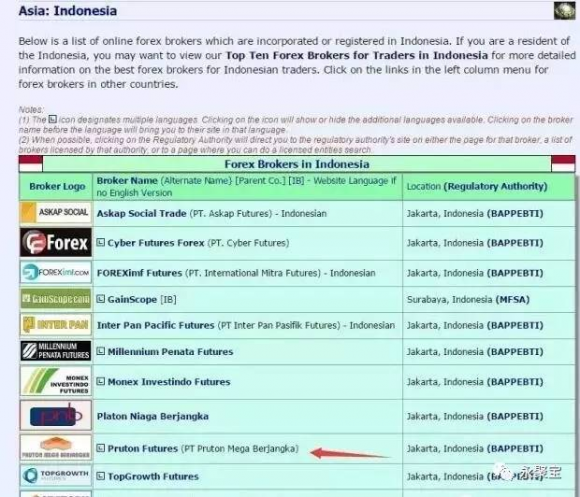
Task: Open Pruton Futures broker link
Action: [x=142, y=449]
